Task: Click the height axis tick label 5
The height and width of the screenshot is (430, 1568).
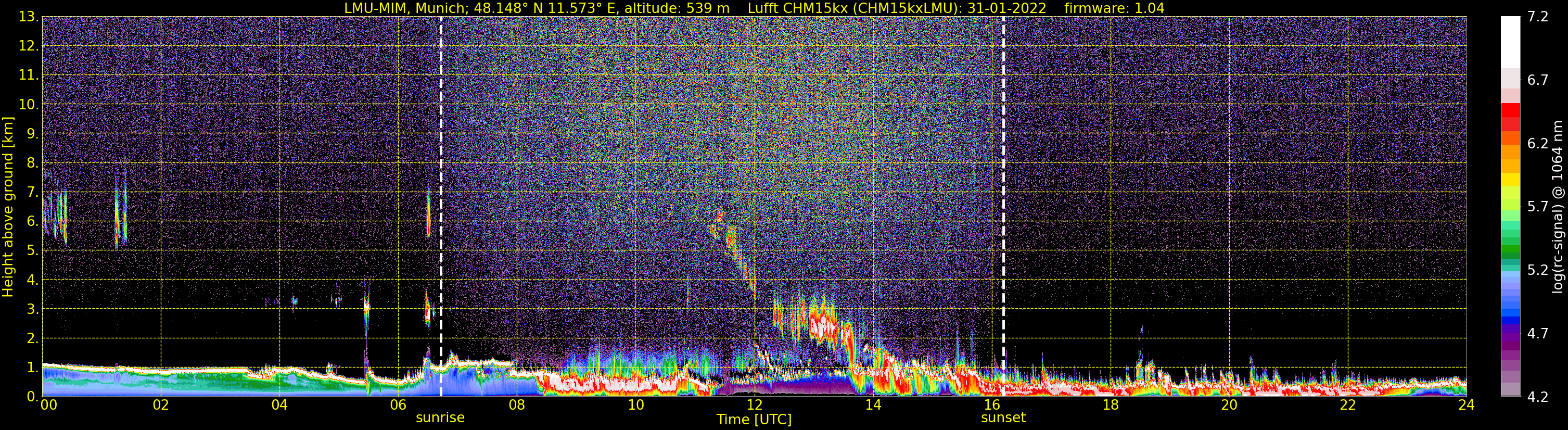Action: (x=32, y=250)
